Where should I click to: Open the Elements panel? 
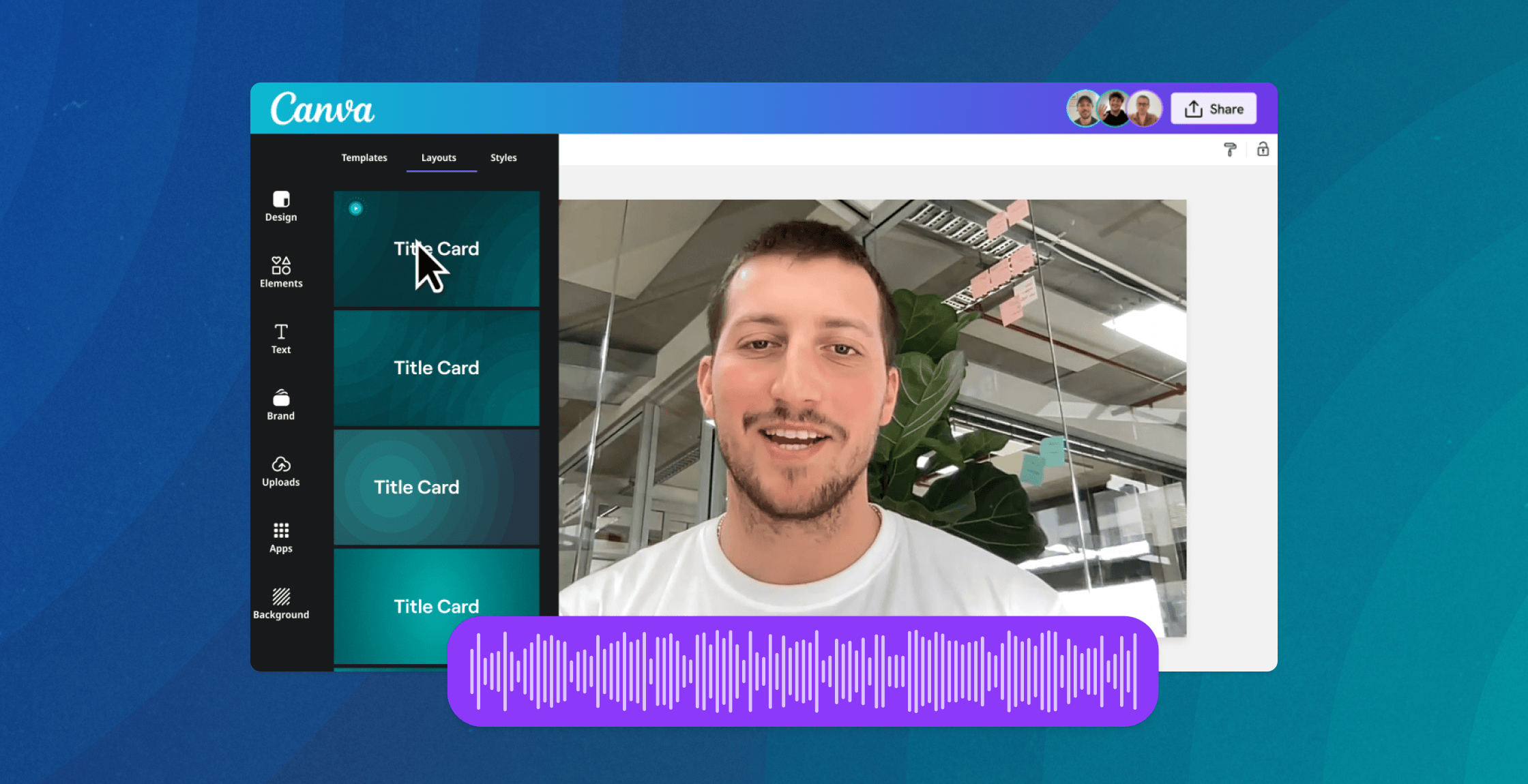click(281, 272)
